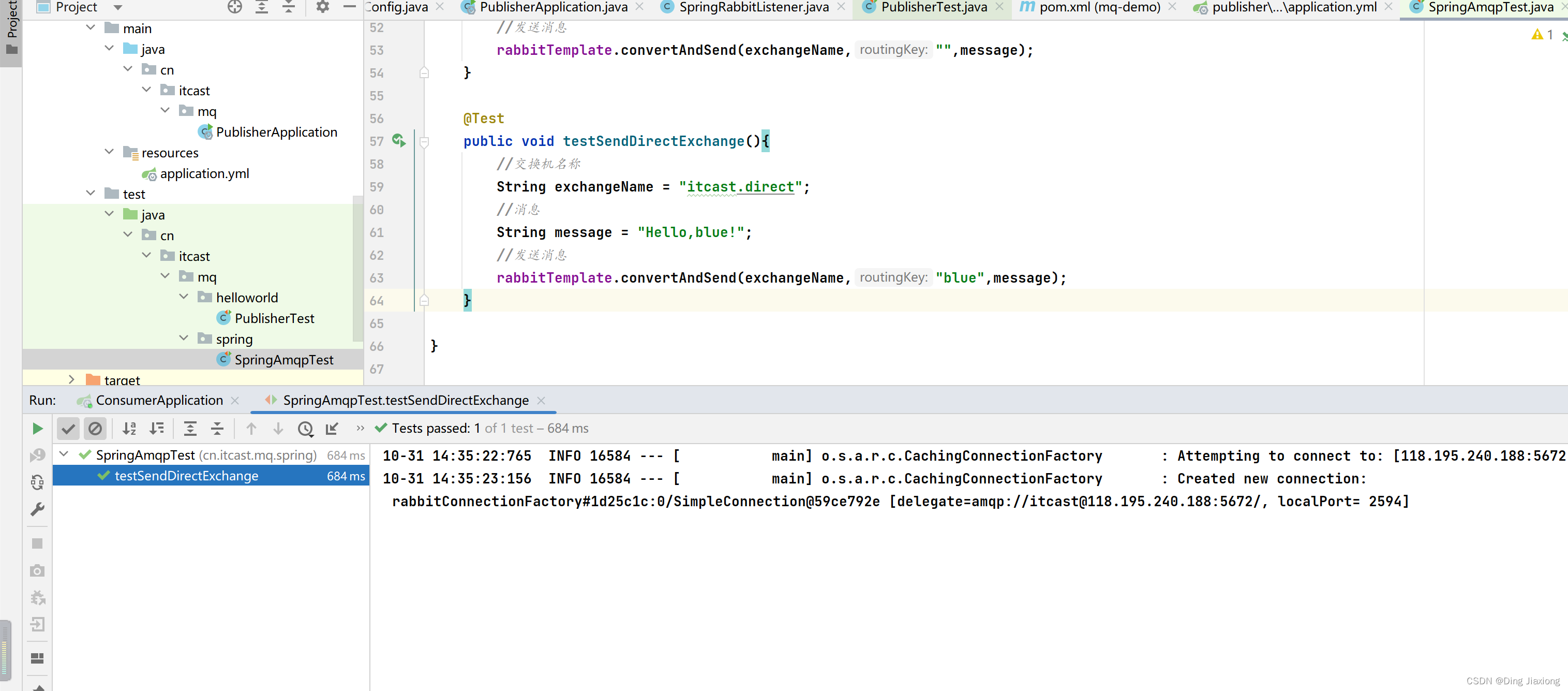Close the PublisherTest.java tab
The width and height of the screenshot is (1568, 691).
(999, 7)
